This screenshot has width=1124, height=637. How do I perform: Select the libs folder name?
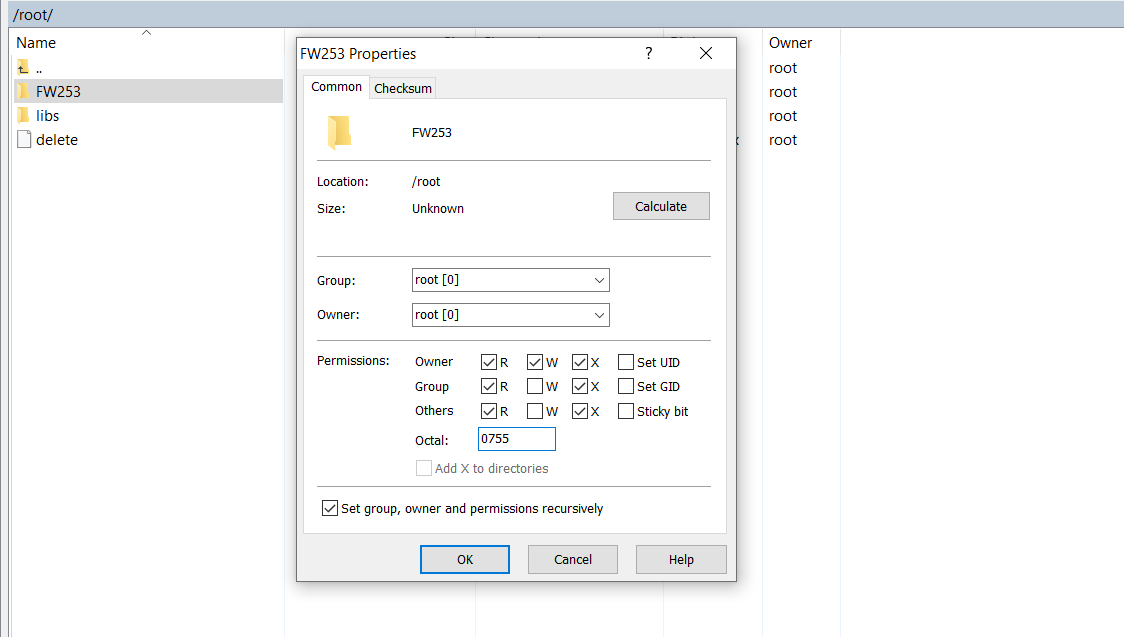tap(47, 115)
